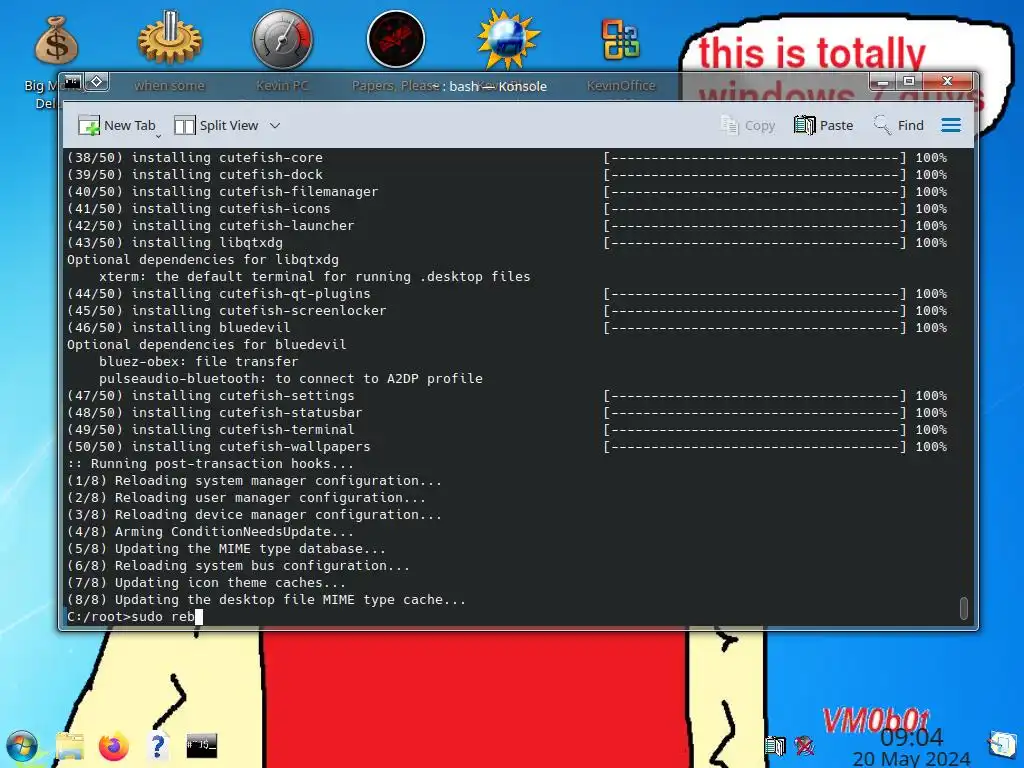Click the line 'installing cutefish-filemanager'
The height and width of the screenshot is (768, 1024).
223,191
